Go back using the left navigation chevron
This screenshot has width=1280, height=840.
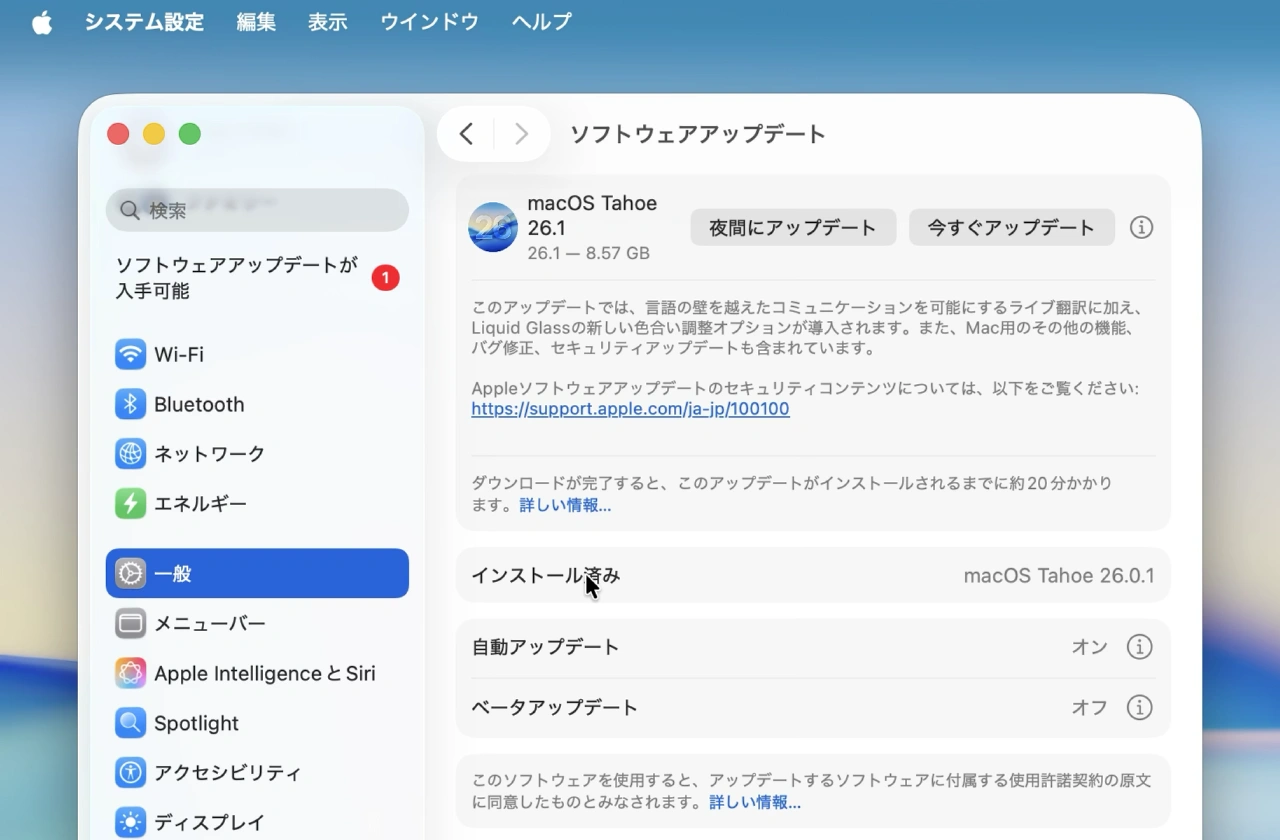click(464, 133)
